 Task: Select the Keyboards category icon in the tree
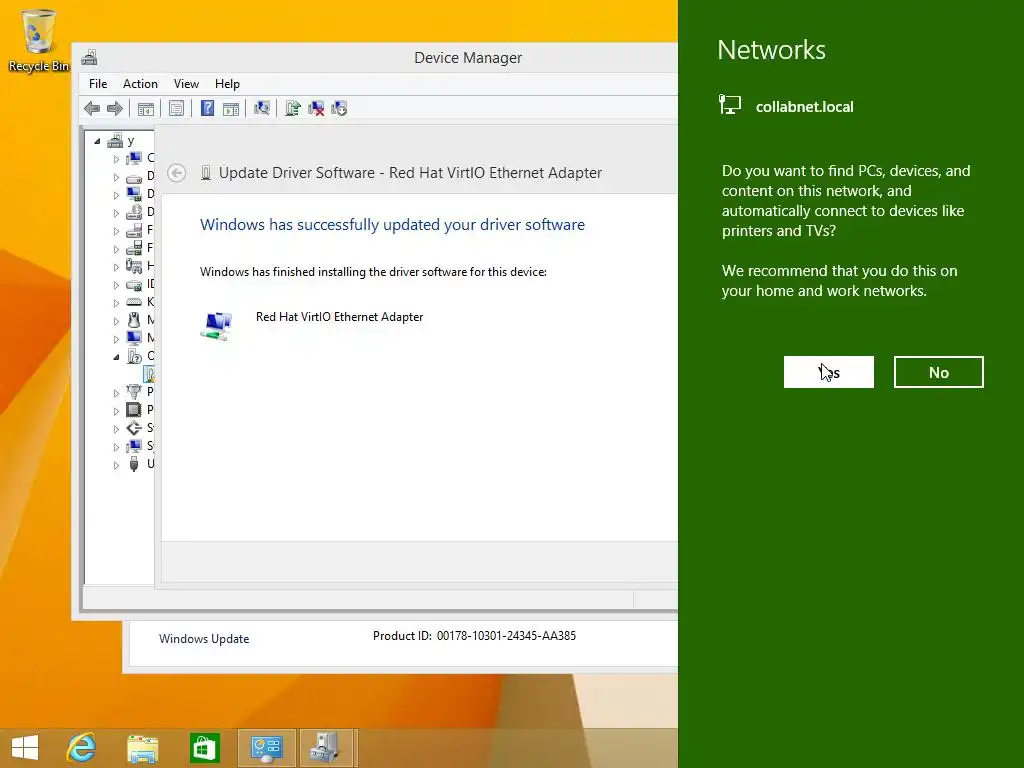pos(134,302)
